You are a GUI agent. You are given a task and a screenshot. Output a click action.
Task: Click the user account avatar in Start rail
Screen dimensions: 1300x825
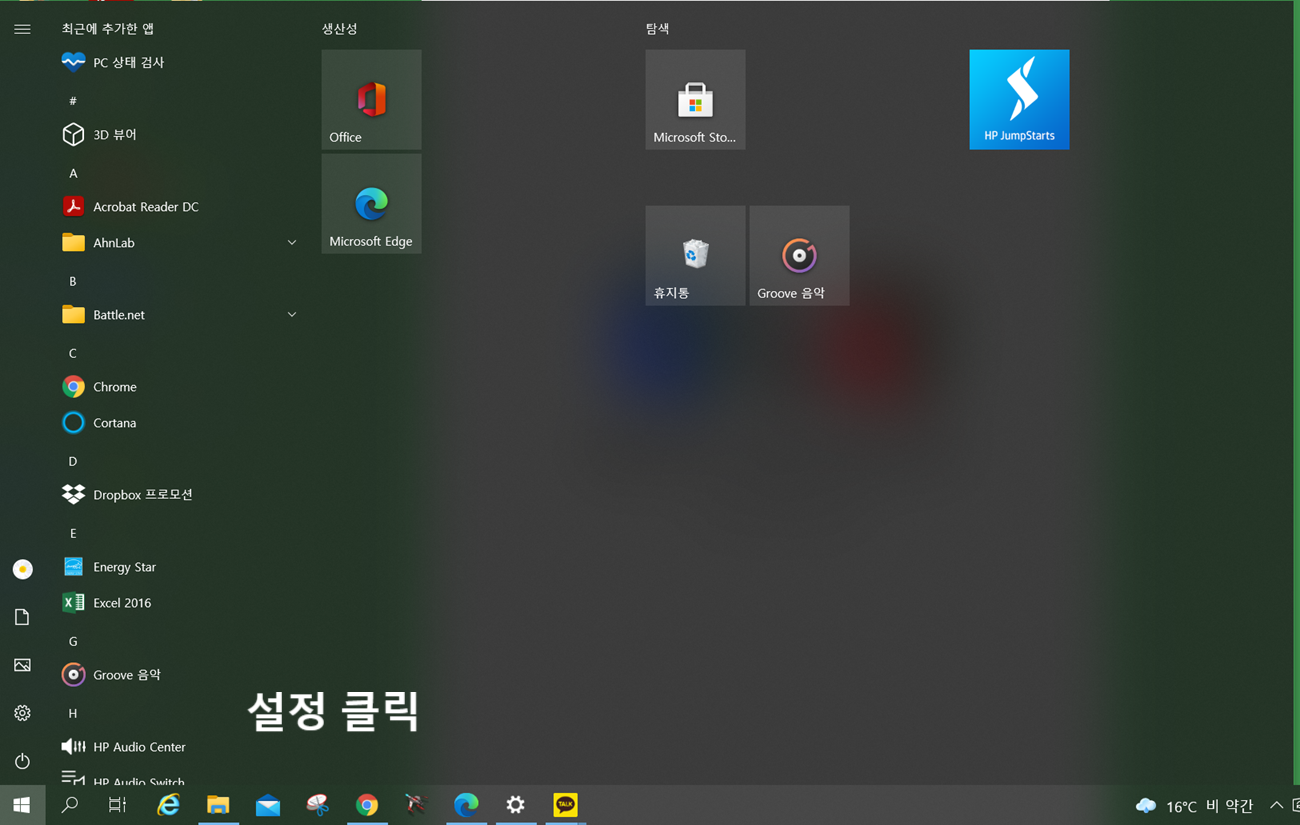tap(22, 569)
